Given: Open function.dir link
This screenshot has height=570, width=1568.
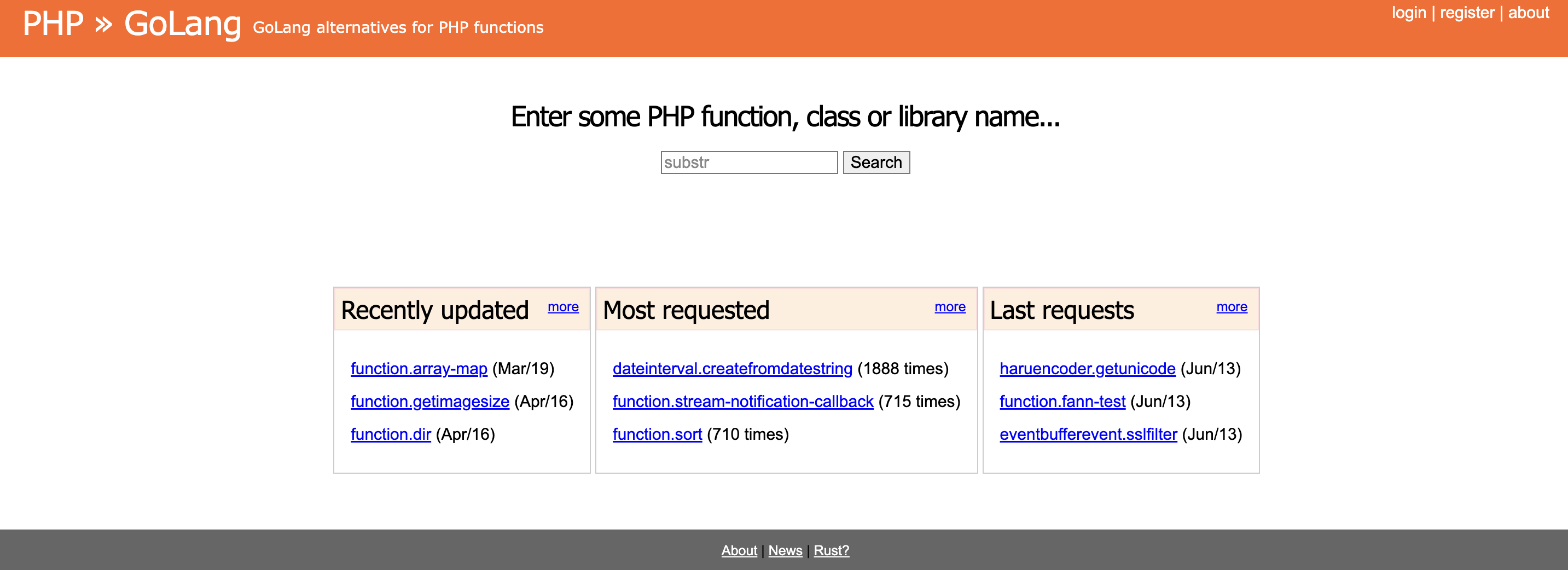Looking at the screenshot, I should click(x=391, y=434).
